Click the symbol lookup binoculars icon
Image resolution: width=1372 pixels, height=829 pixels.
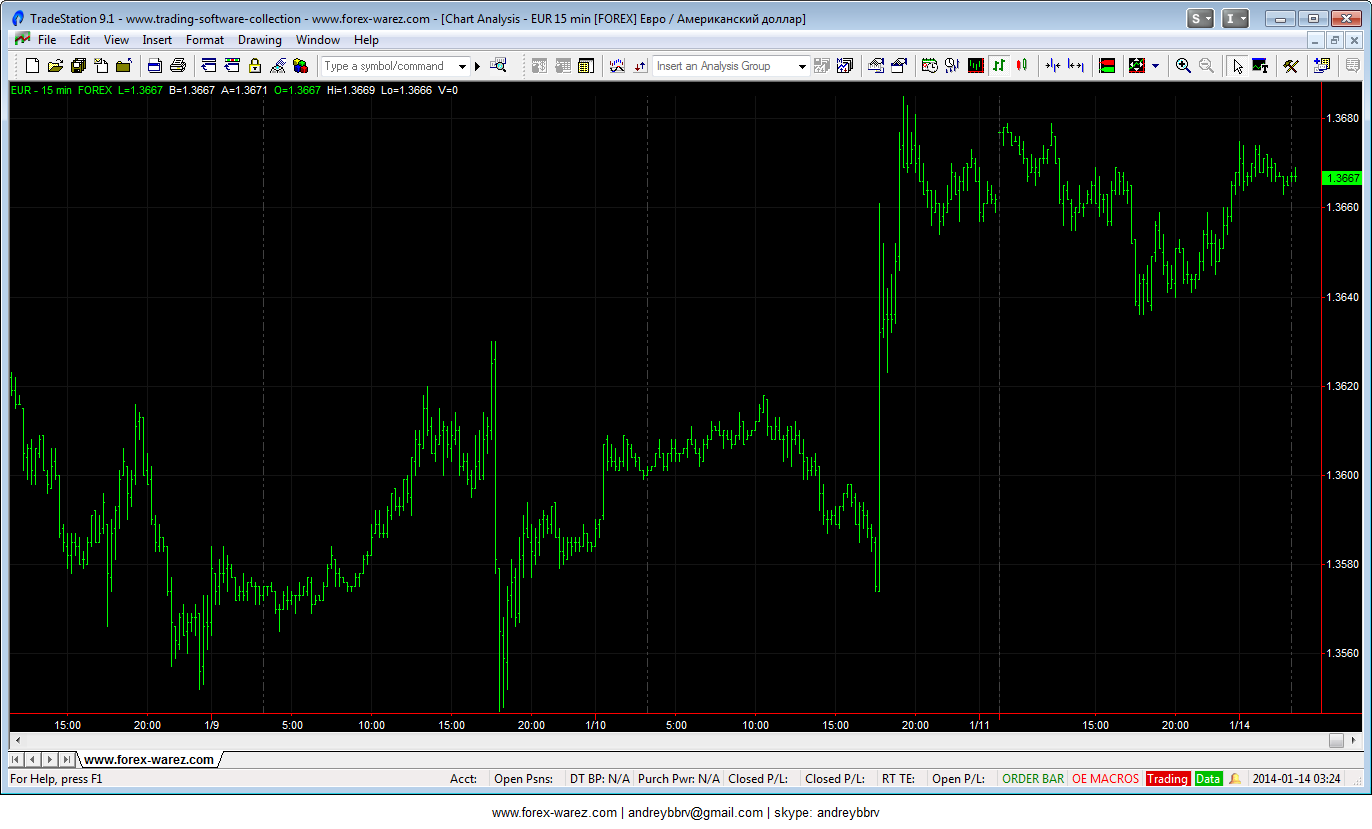coord(498,66)
